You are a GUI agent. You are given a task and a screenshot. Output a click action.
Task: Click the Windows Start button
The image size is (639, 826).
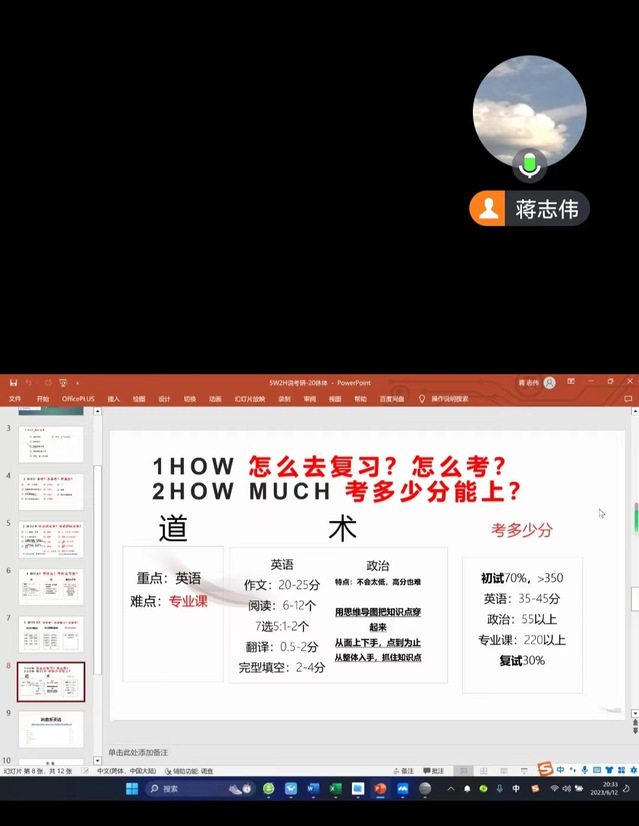click(132, 789)
